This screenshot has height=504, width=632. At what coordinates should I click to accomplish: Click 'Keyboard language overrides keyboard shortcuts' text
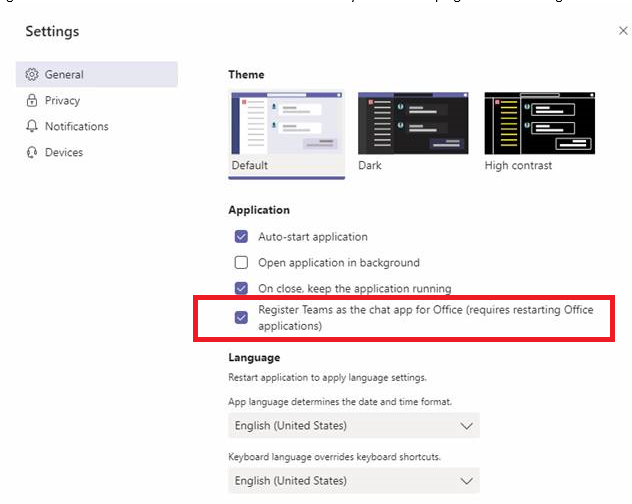pyautogui.click(x=335, y=457)
